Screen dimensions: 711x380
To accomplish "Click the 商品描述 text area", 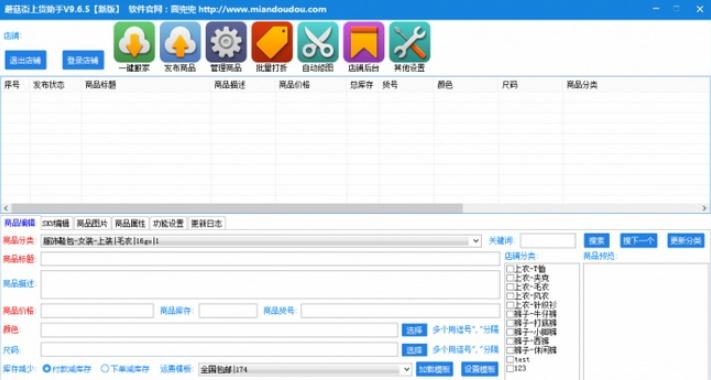I will [270, 285].
